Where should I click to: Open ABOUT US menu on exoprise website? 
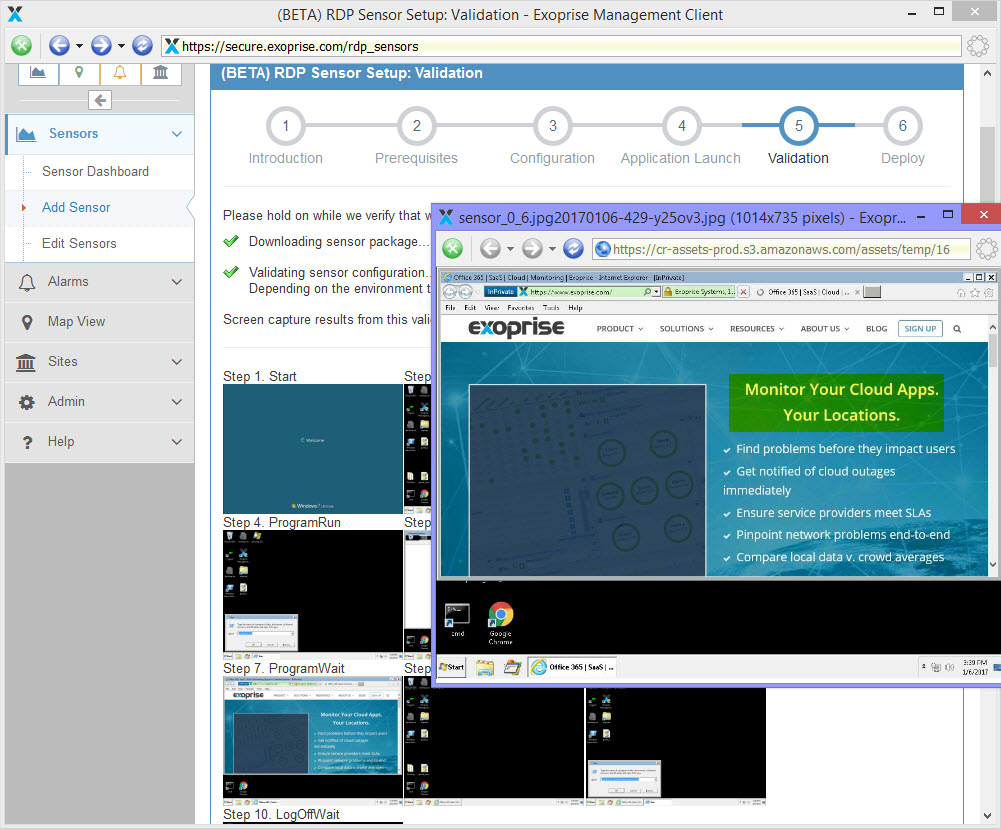click(825, 329)
